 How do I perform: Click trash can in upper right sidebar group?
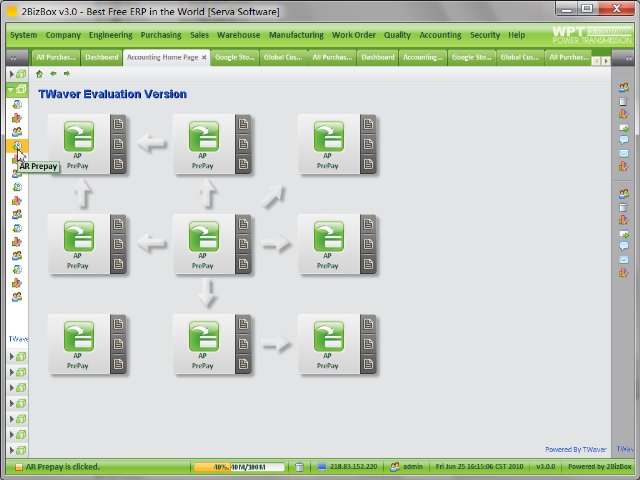(624, 101)
